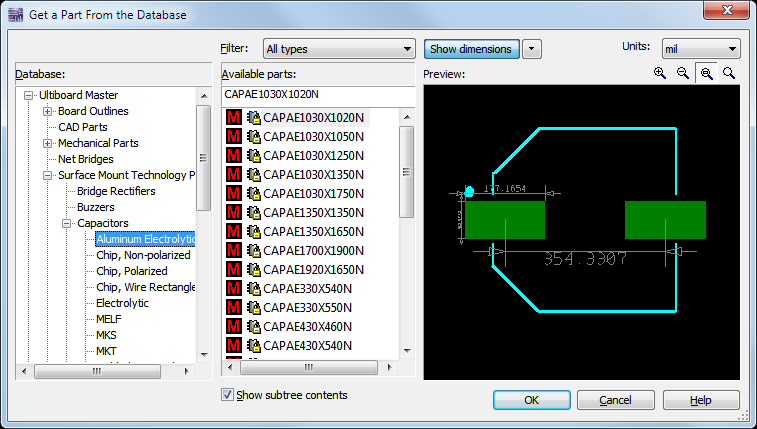Uncheck Show subtree contents checkbox
This screenshot has width=757, height=429.
tap(227, 395)
